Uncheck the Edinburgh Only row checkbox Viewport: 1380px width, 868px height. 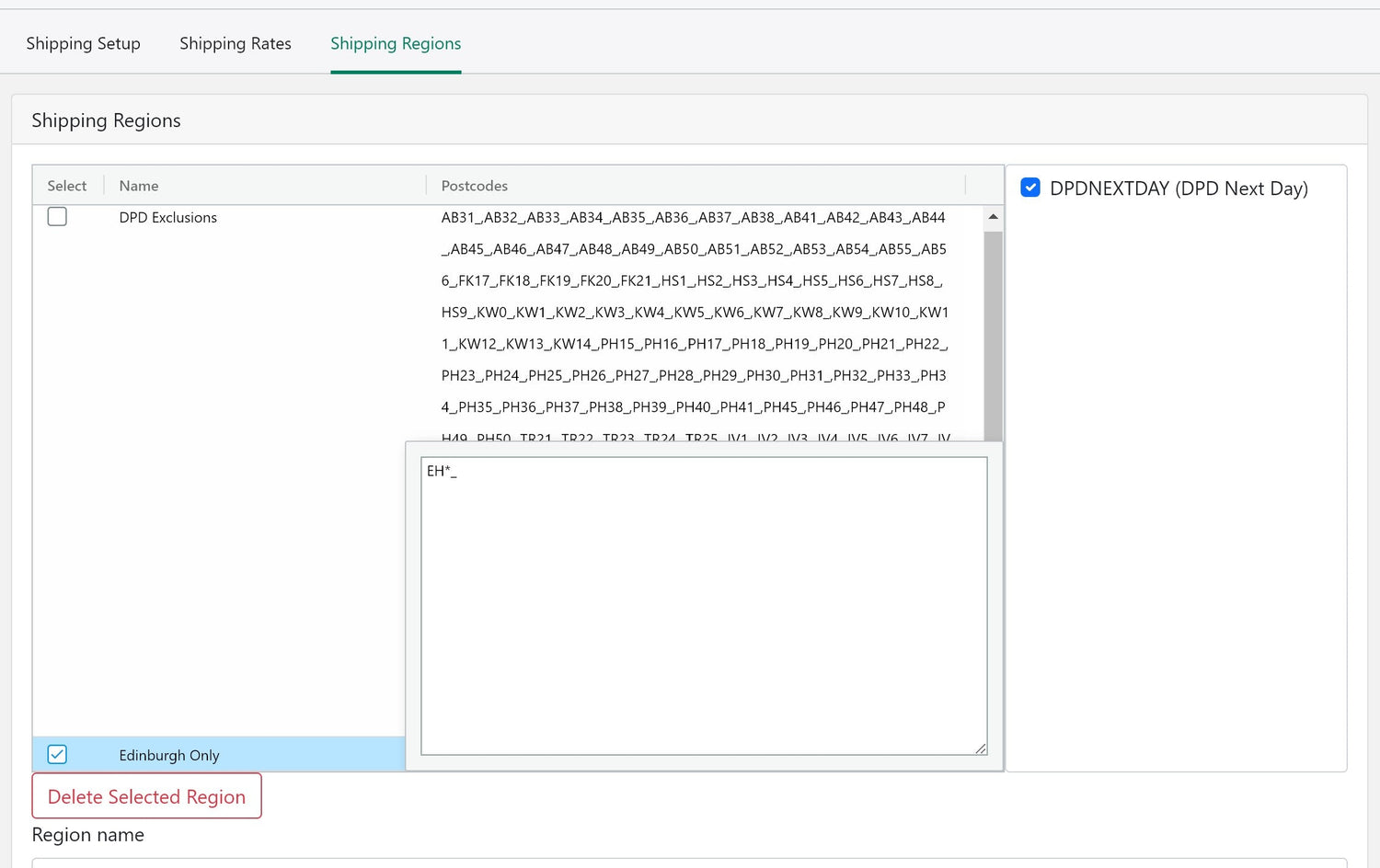[57, 755]
